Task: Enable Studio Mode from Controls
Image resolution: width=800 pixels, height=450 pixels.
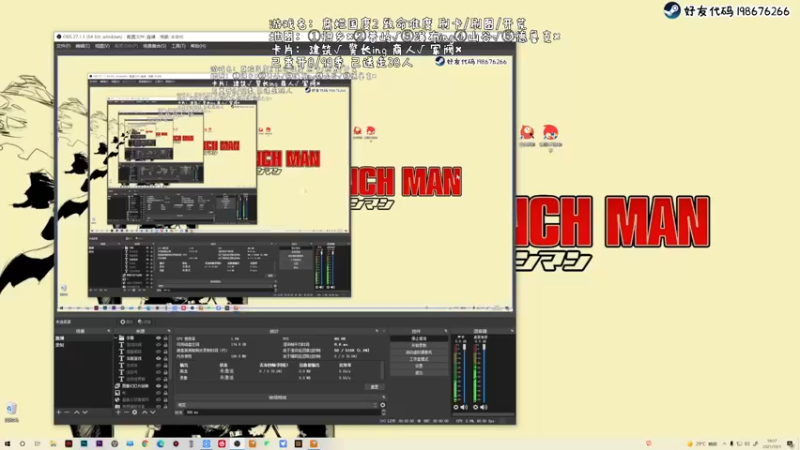Action: (419, 359)
